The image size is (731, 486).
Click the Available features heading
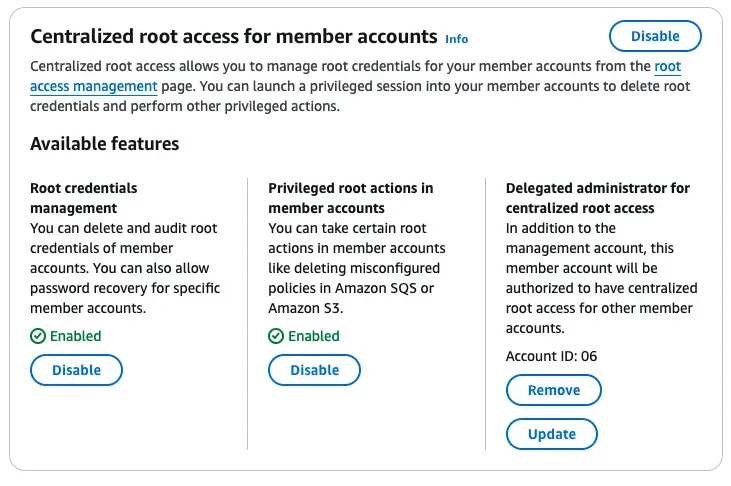[x=105, y=144]
